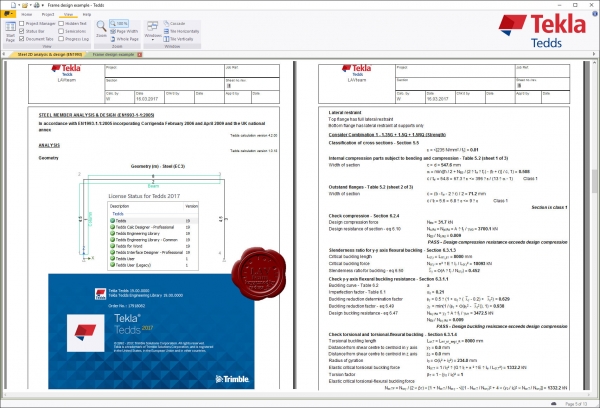Click the small status bar icon beside page count
This screenshot has height=408, width=600.
click(x=553, y=404)
